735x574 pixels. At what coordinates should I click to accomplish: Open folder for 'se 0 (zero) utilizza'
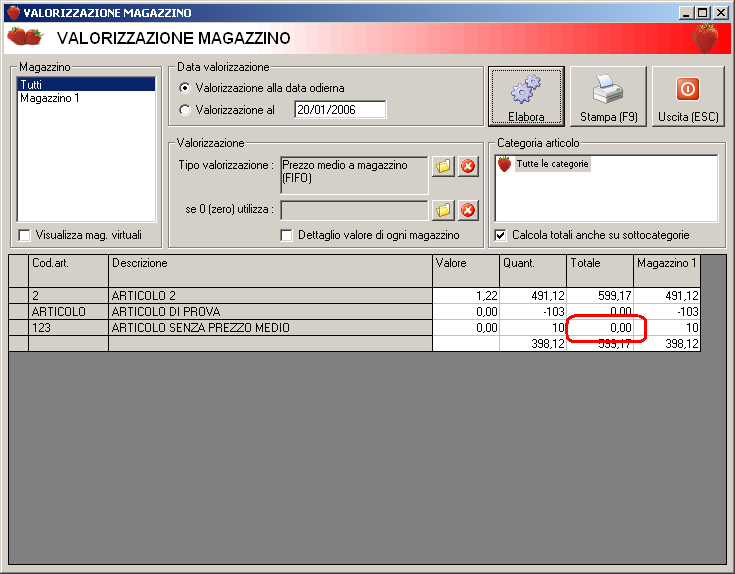click(x=443, y=210)
